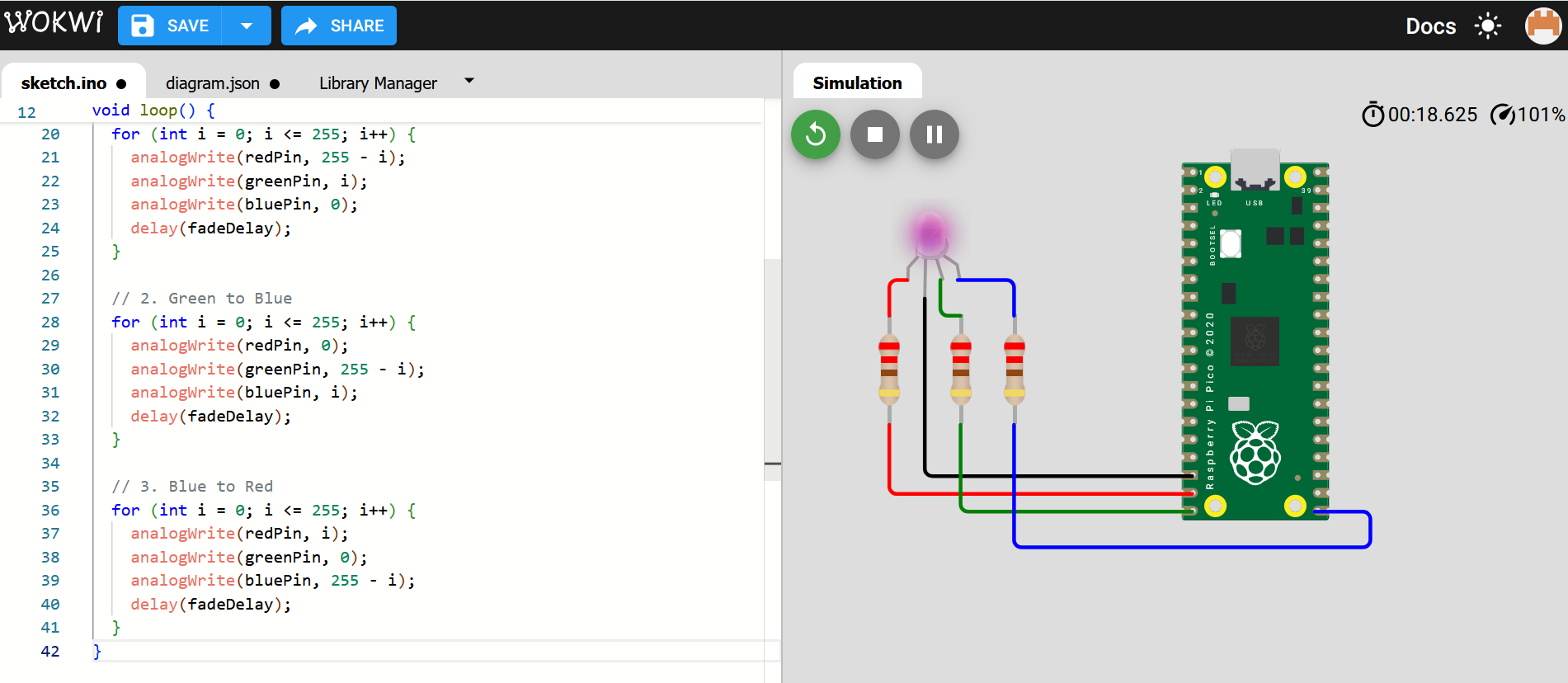
Task: Click the Raspberry Pi Pico BOOTSEL button
Action: 1231,244
